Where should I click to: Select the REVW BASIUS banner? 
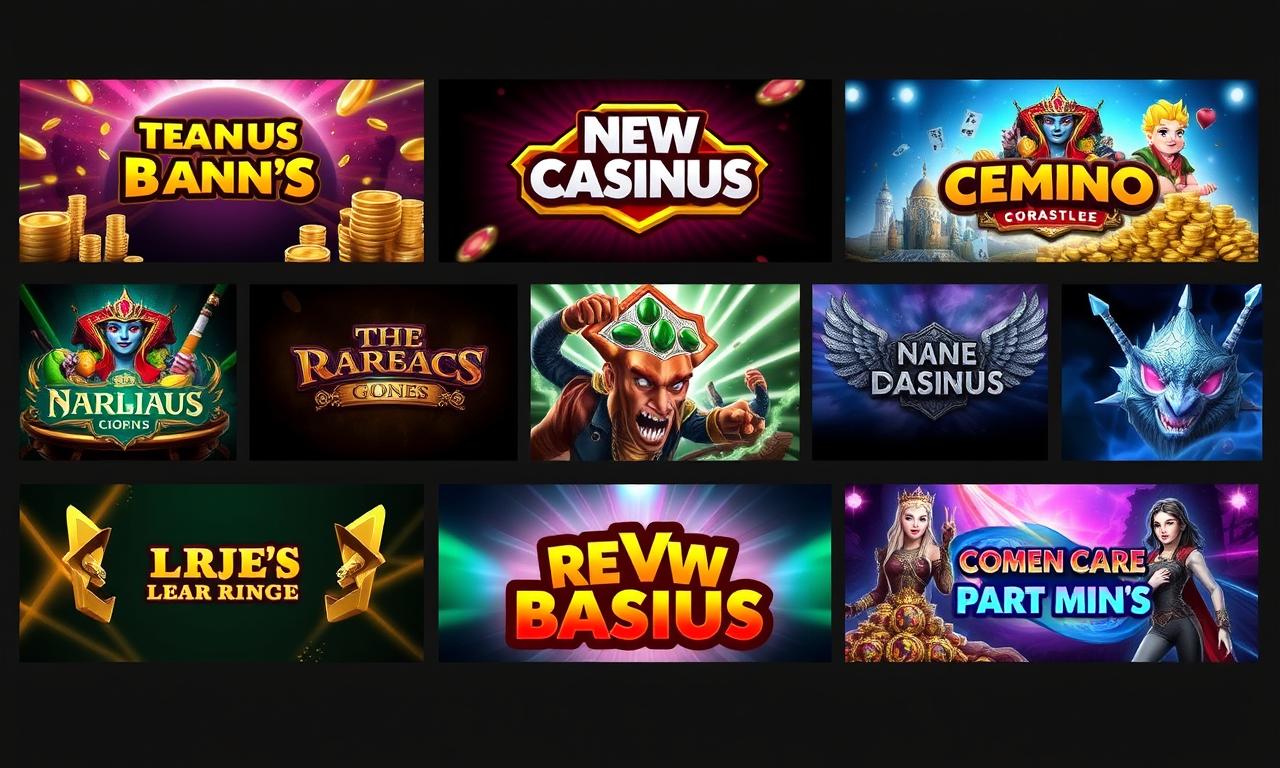click(635, 573)
